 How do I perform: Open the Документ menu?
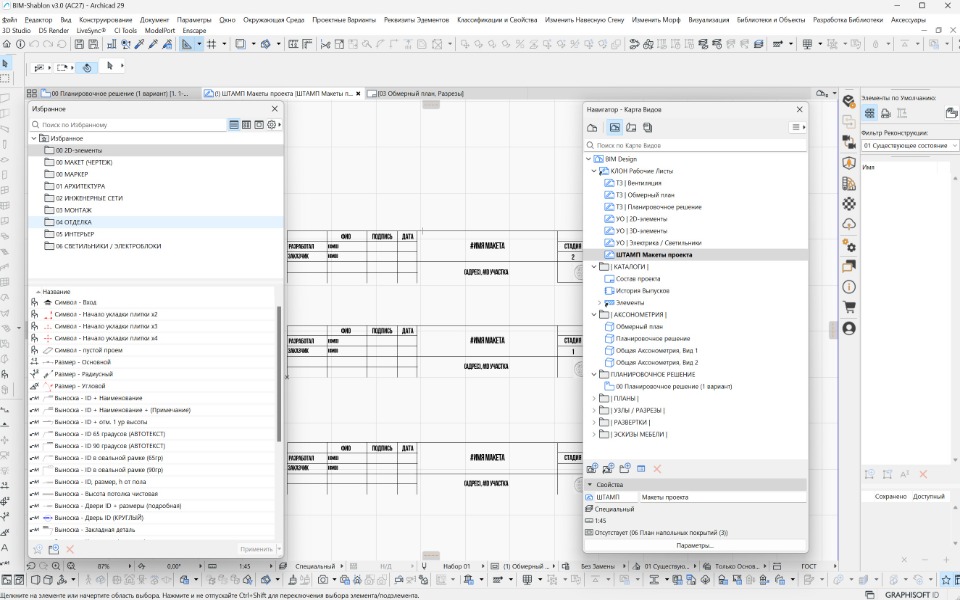click(154, 20)
